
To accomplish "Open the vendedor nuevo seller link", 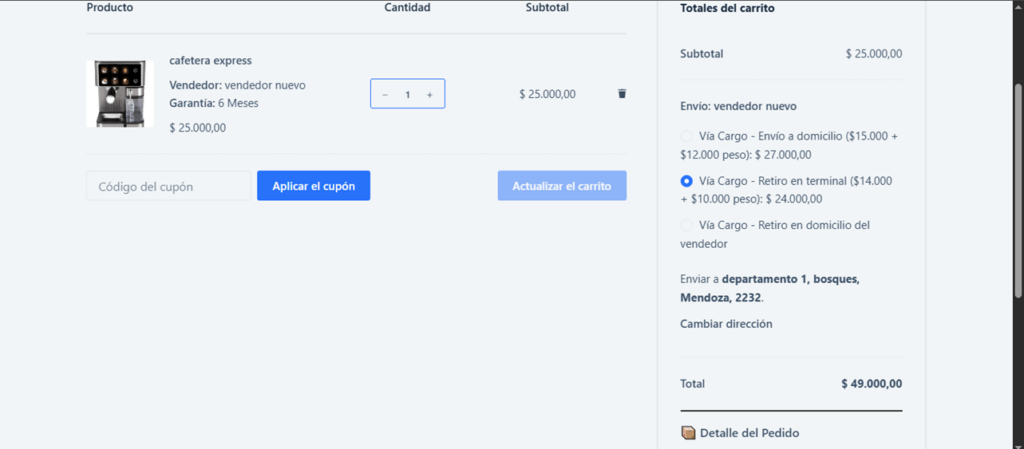I will pyautogui.click(x=265, y=85).
